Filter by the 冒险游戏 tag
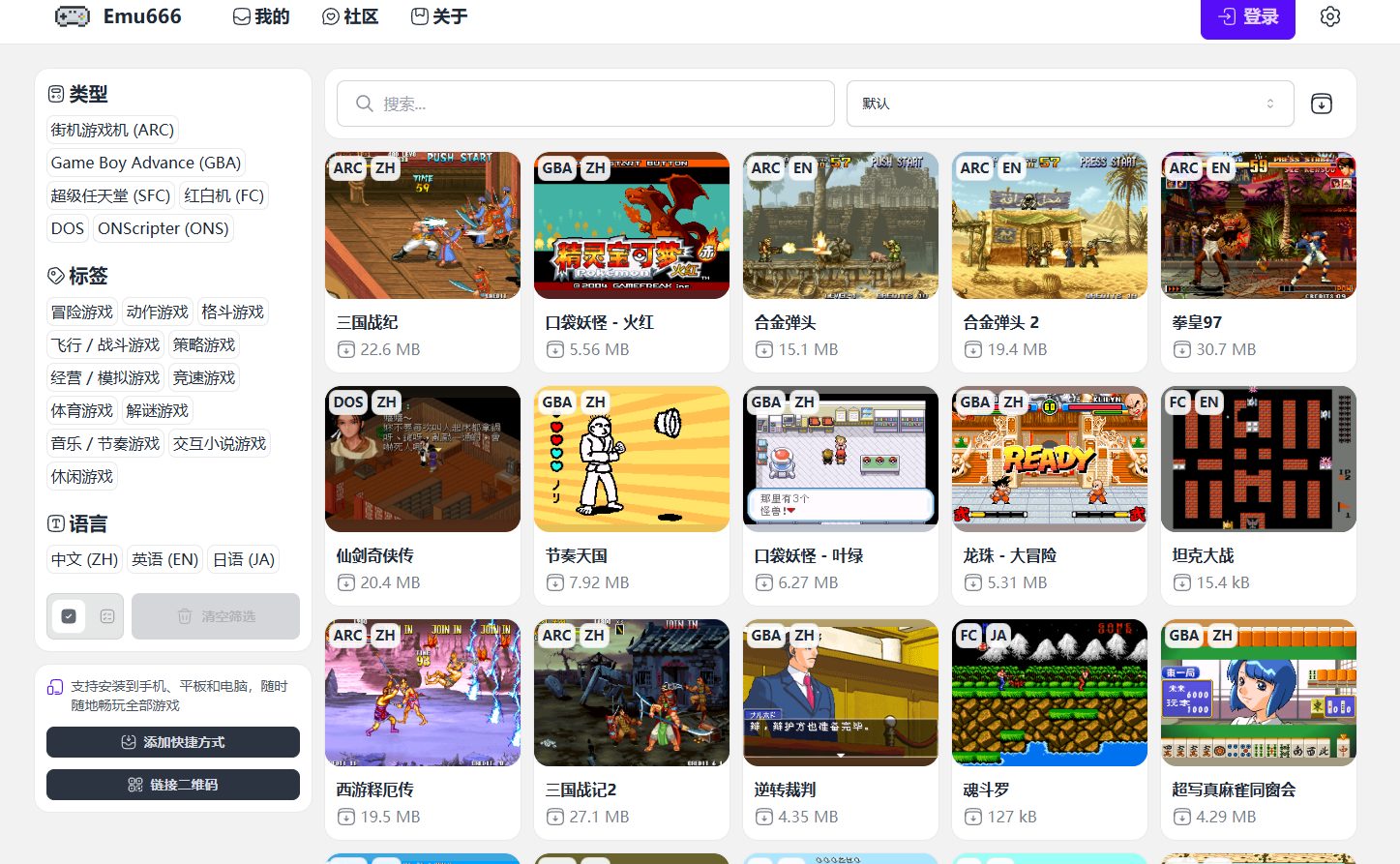Screen dimensions: 1400x864 [x=82, y=312]
